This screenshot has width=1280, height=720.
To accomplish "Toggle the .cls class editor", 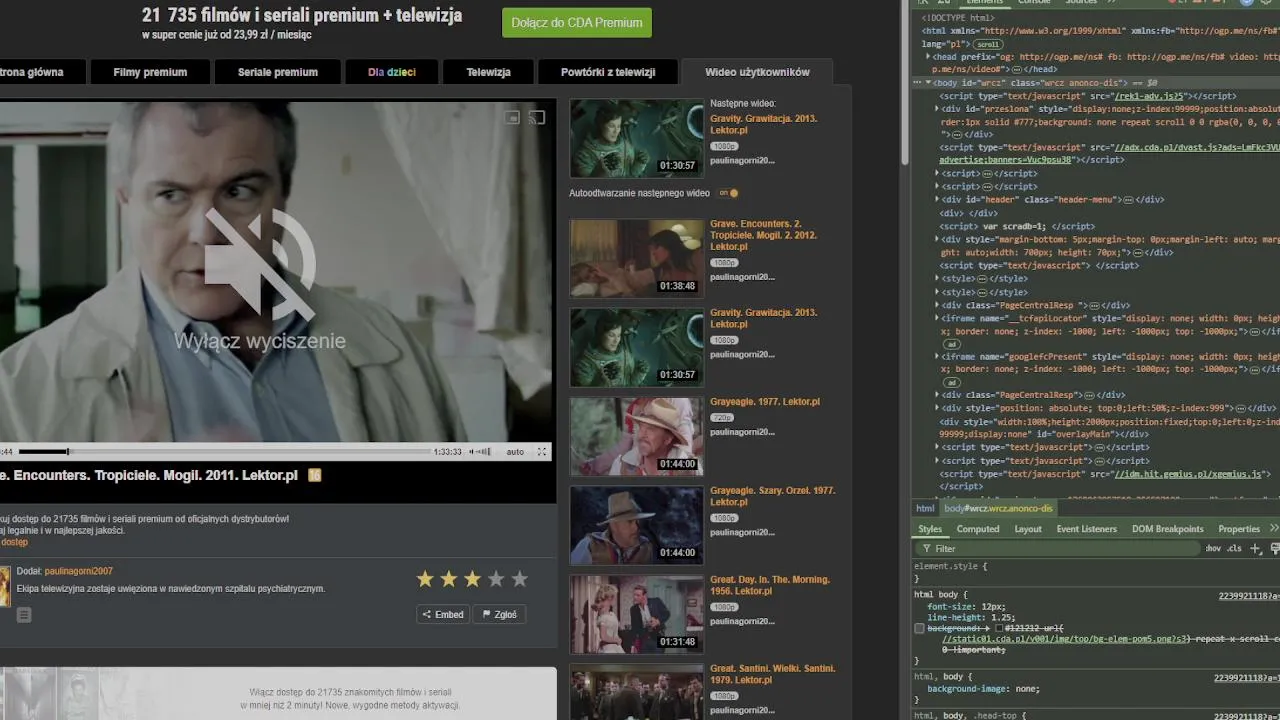I will 1234,548.
